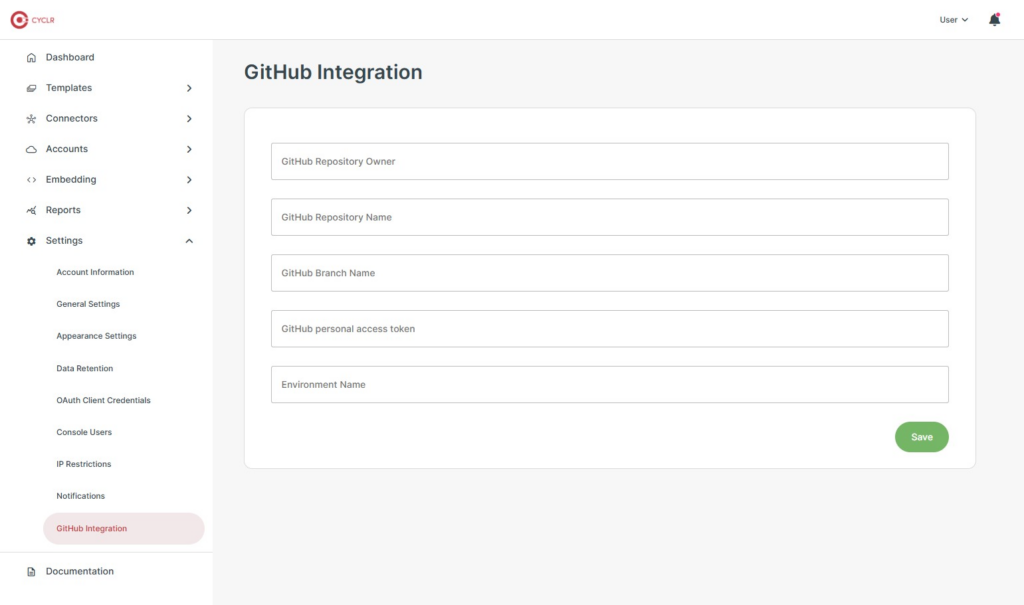1024x605 pixels.
Task: Open the Accounts menu item
Action: 67,149
